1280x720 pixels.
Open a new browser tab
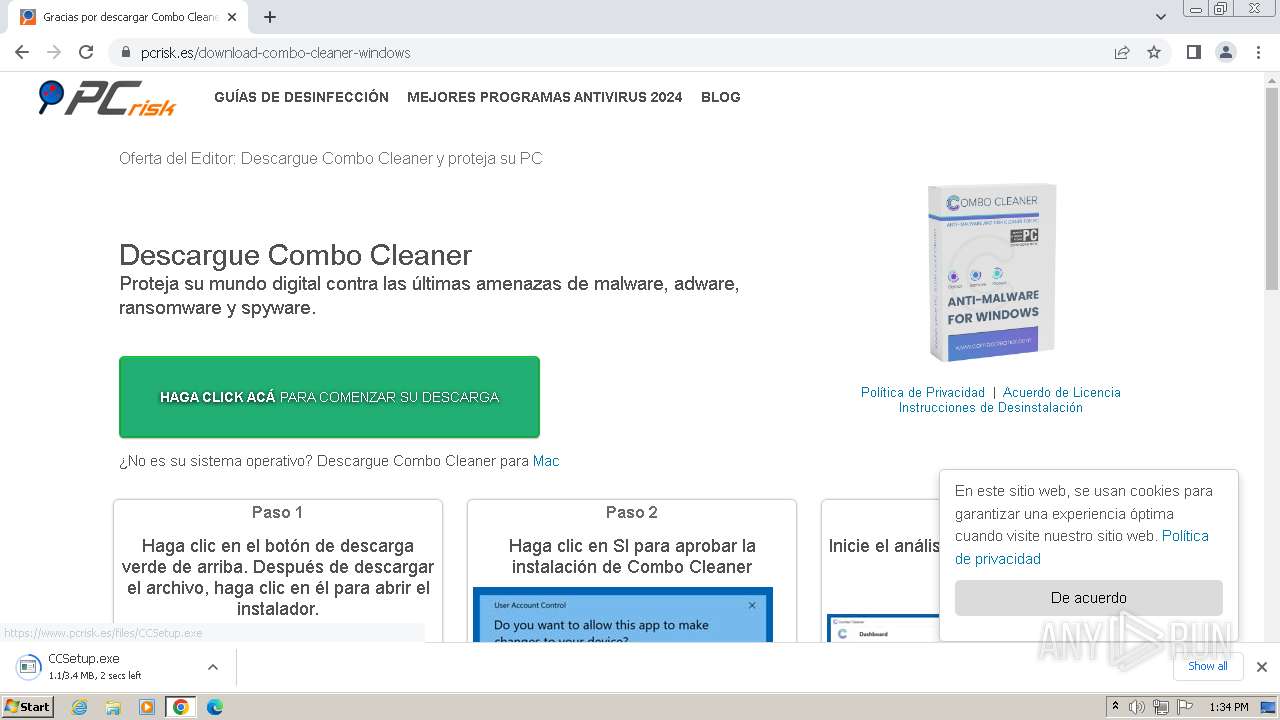[x=270, y=17]
